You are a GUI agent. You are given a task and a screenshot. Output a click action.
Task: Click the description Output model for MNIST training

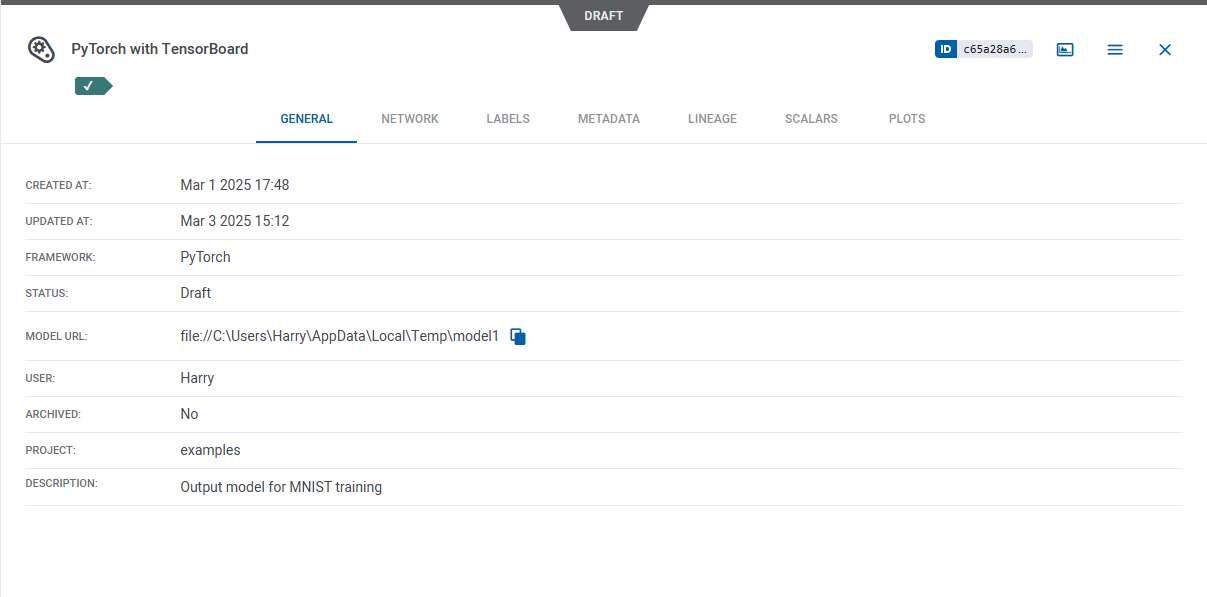pos(281,488)
